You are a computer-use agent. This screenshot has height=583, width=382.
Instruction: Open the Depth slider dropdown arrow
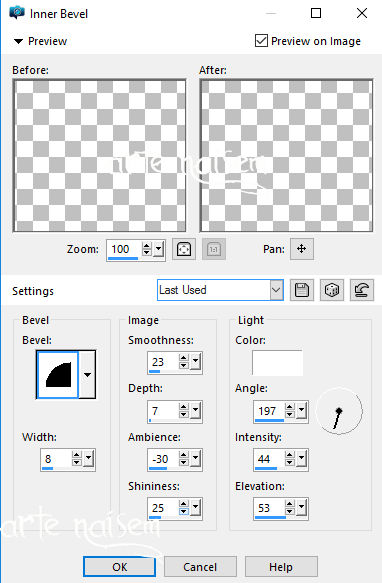pos(196,411)
